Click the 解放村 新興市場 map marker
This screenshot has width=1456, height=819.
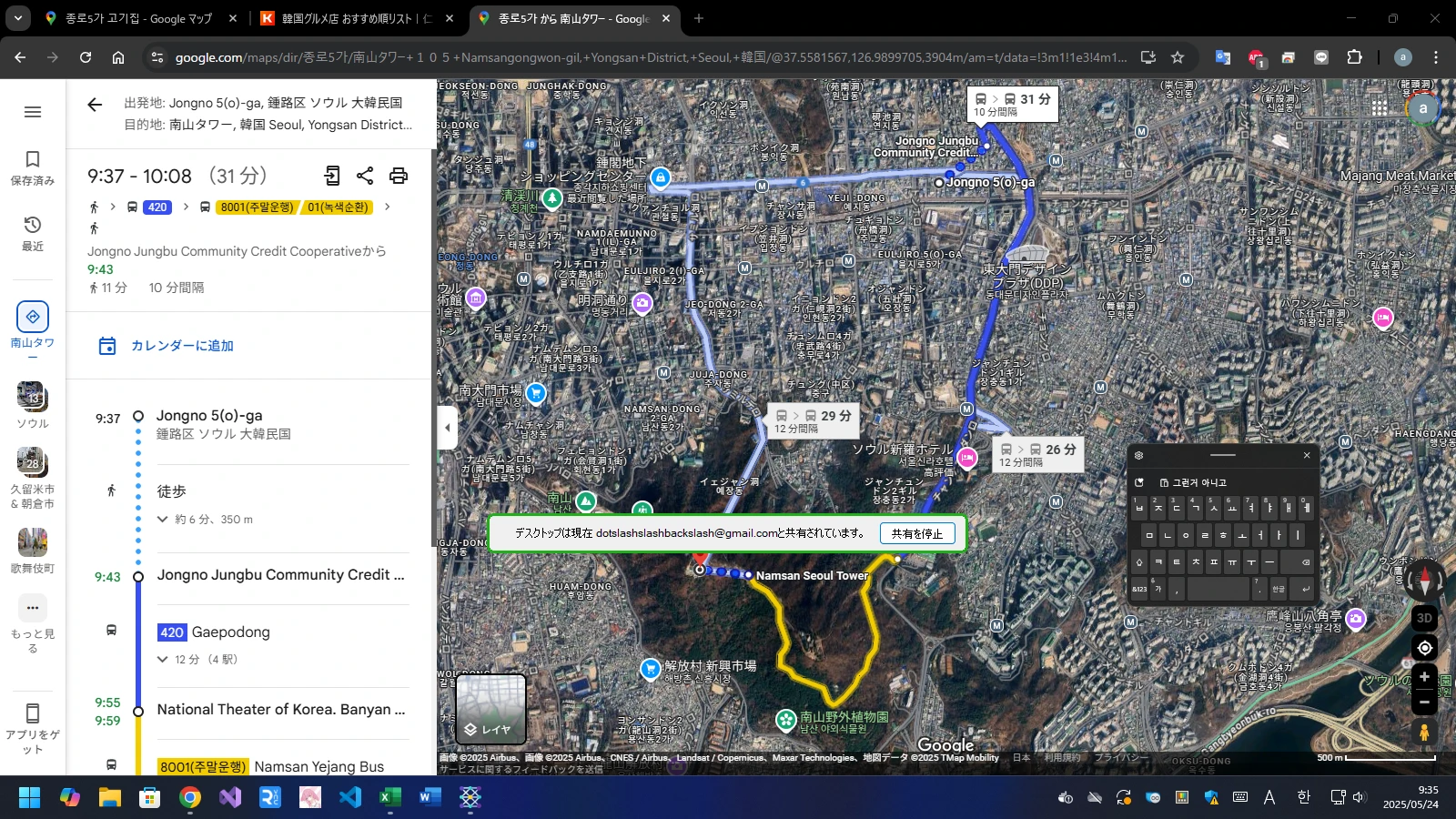point(650,669)
